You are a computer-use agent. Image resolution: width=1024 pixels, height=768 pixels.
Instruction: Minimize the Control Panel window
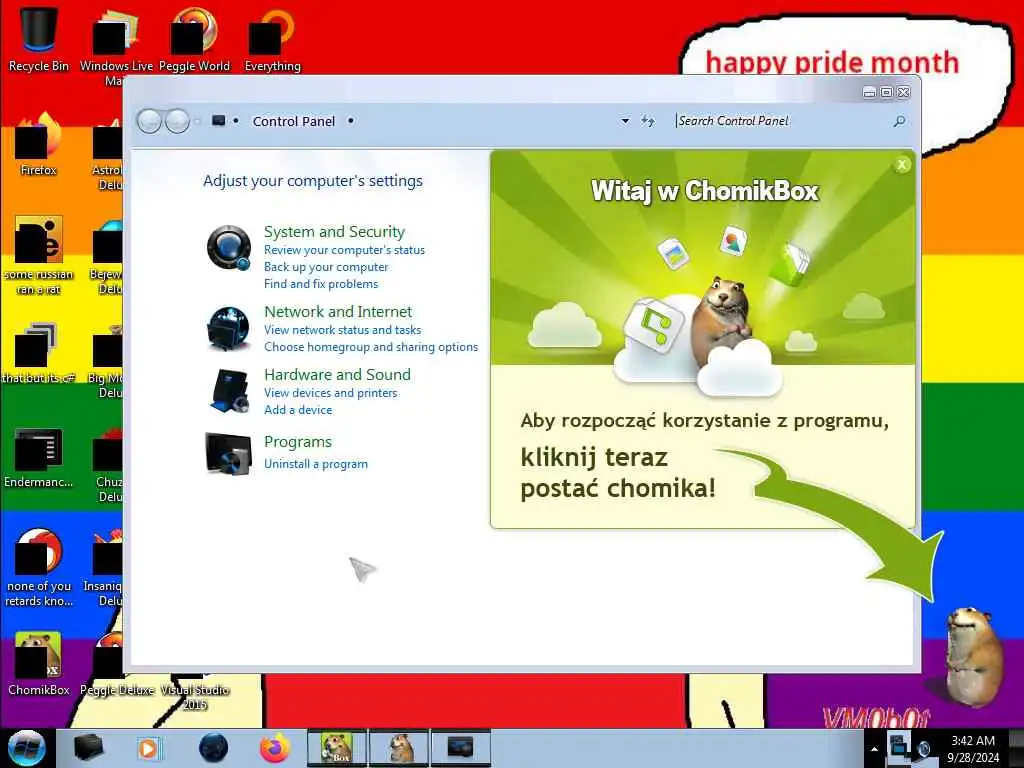point(869,93)
